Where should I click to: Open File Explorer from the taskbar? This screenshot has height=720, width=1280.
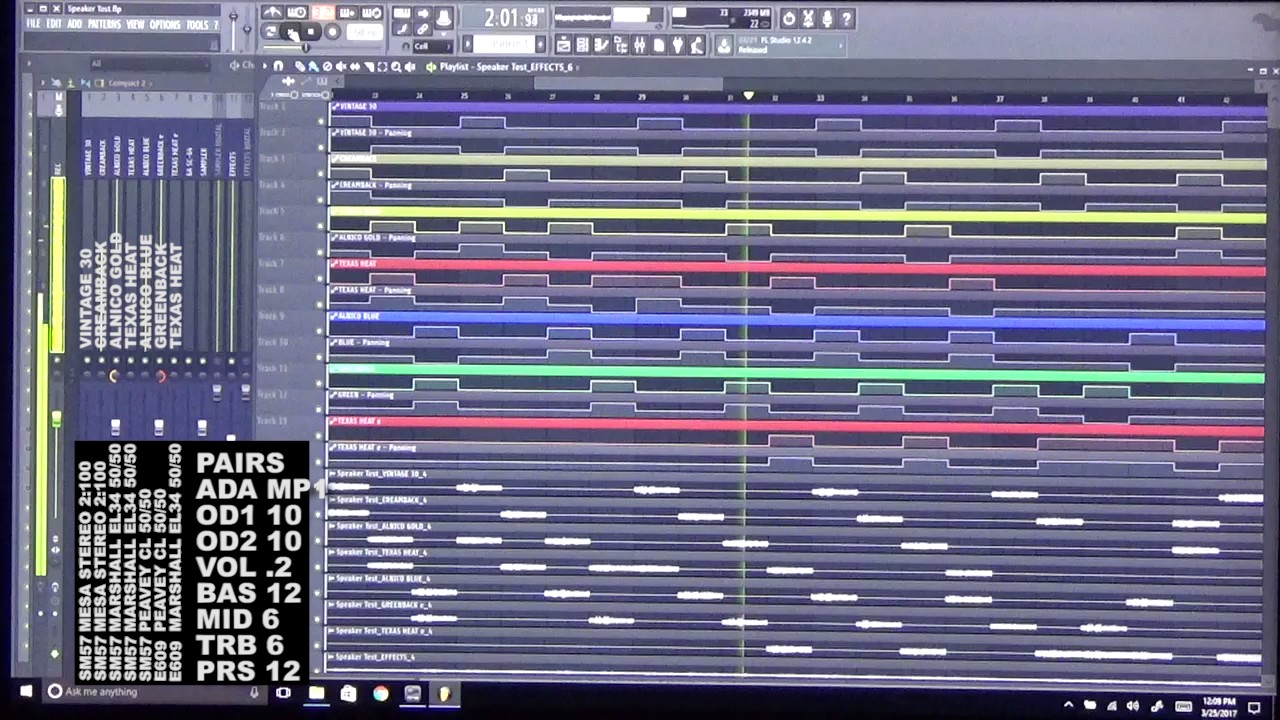pos(316,692)
